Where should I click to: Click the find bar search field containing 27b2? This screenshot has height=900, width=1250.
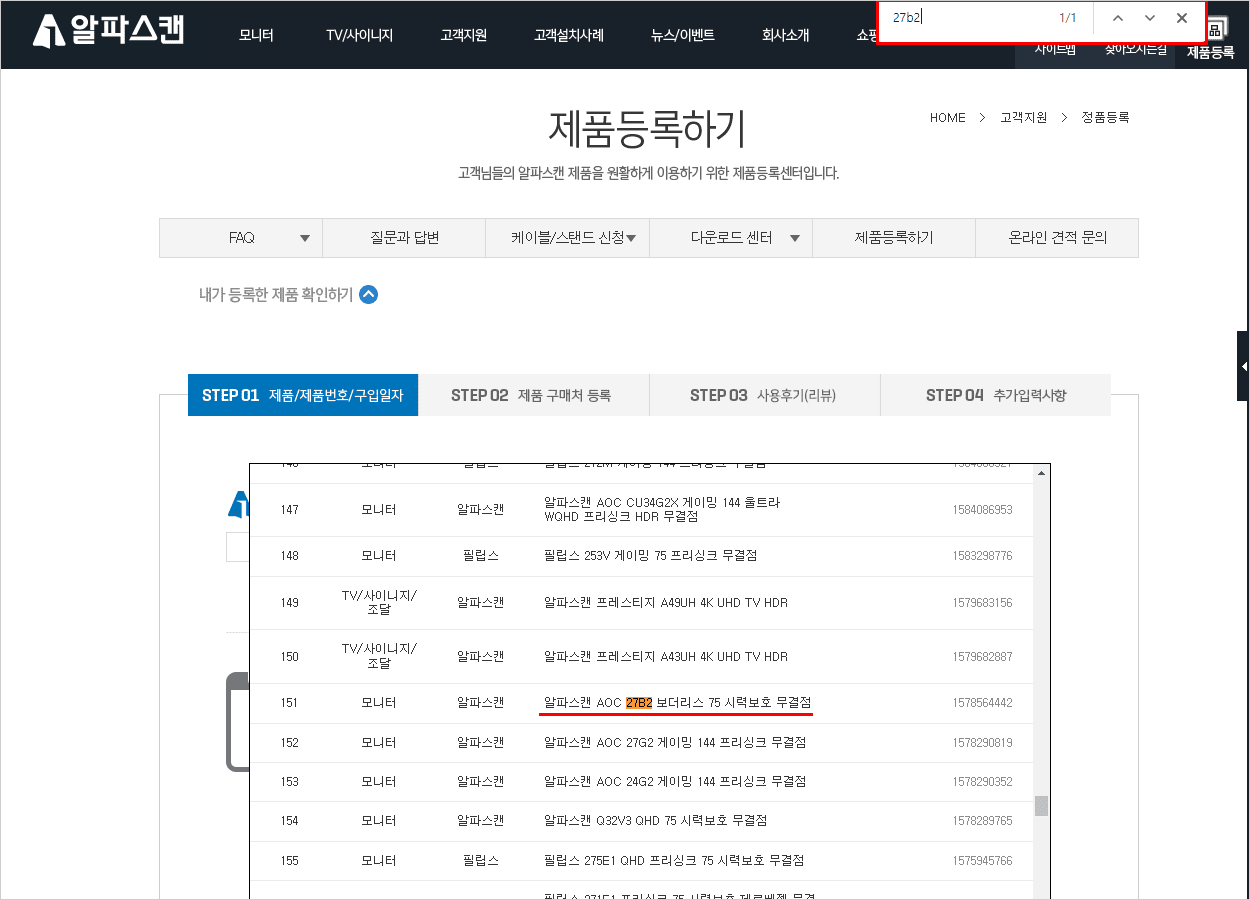[x=965, y=18]
